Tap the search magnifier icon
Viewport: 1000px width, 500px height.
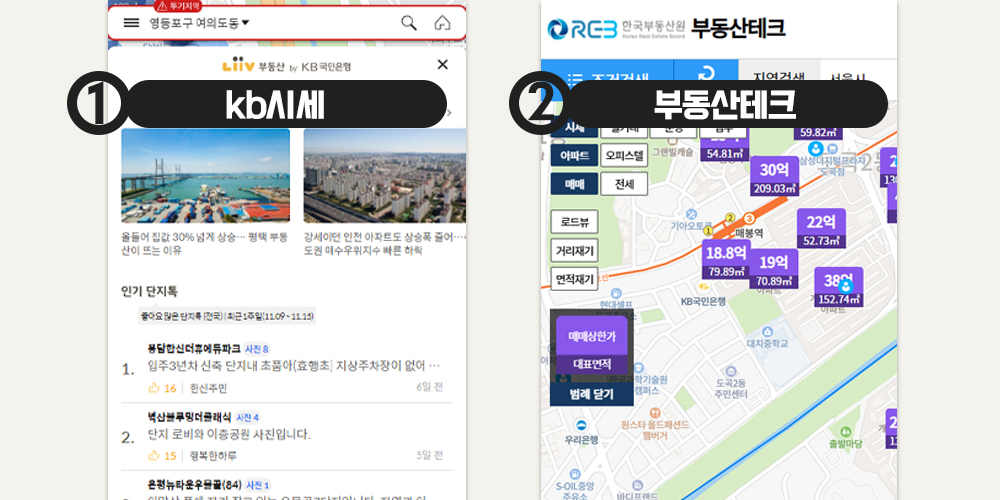(409, 23)
